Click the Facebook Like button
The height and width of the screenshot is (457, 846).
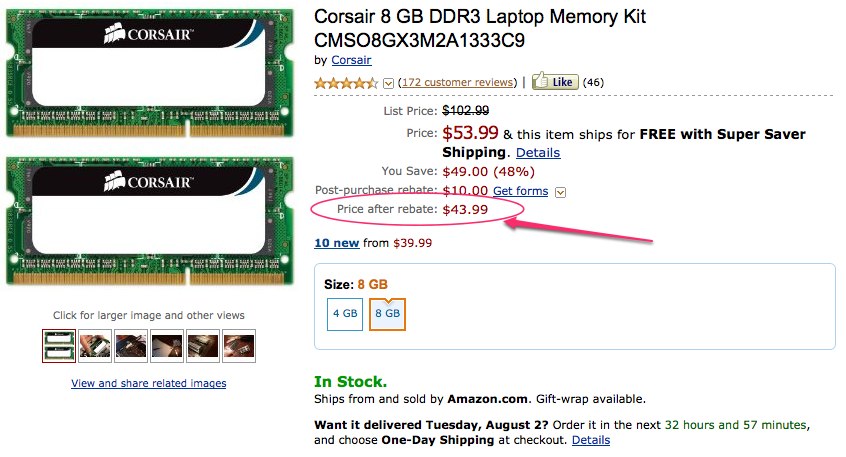coord(555,81)
